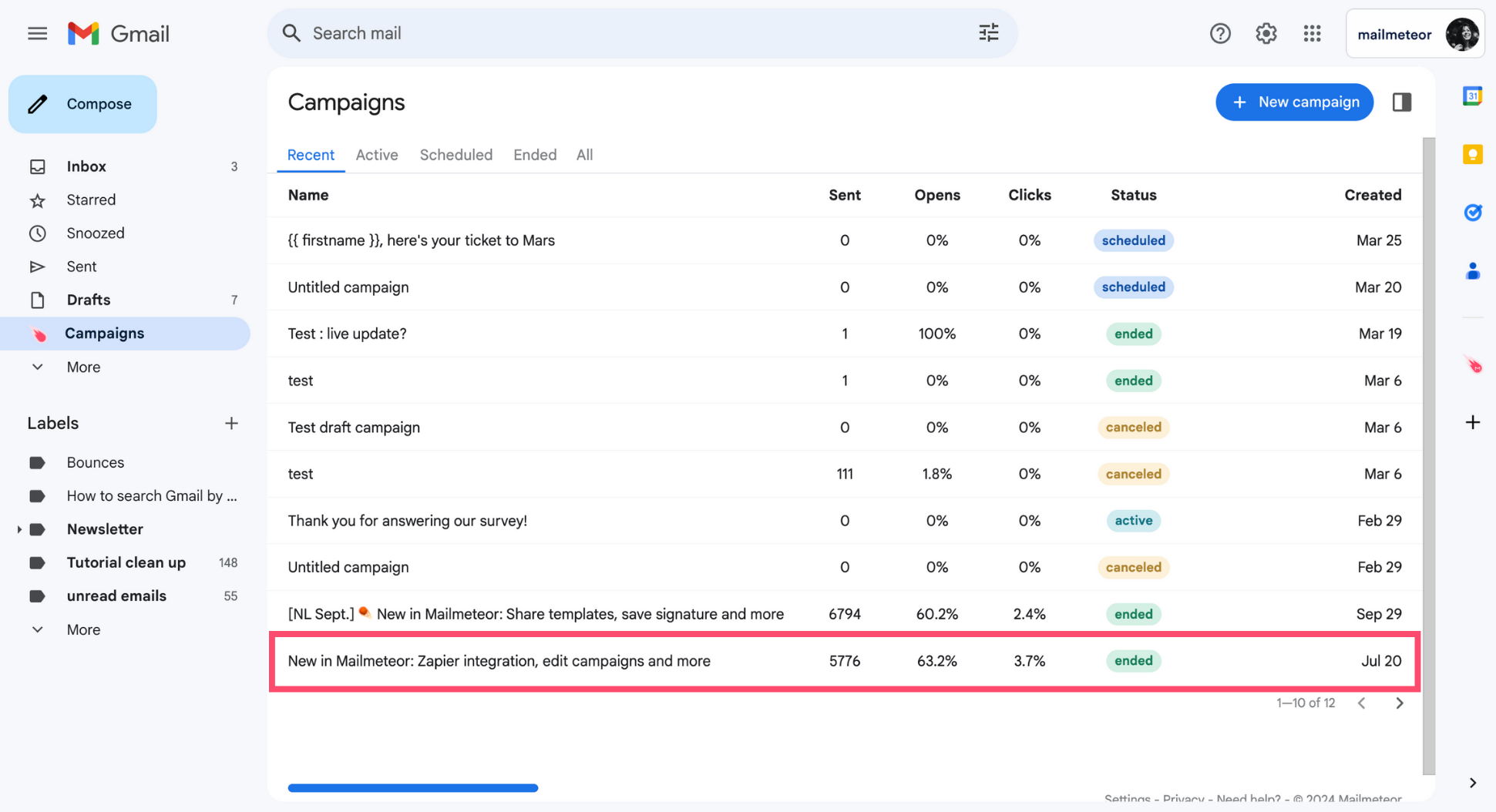The height and width of the screenshot is (812, 1496).
Task: Open the ticket to Mars campaign
Action: click(x=844, y=240)
